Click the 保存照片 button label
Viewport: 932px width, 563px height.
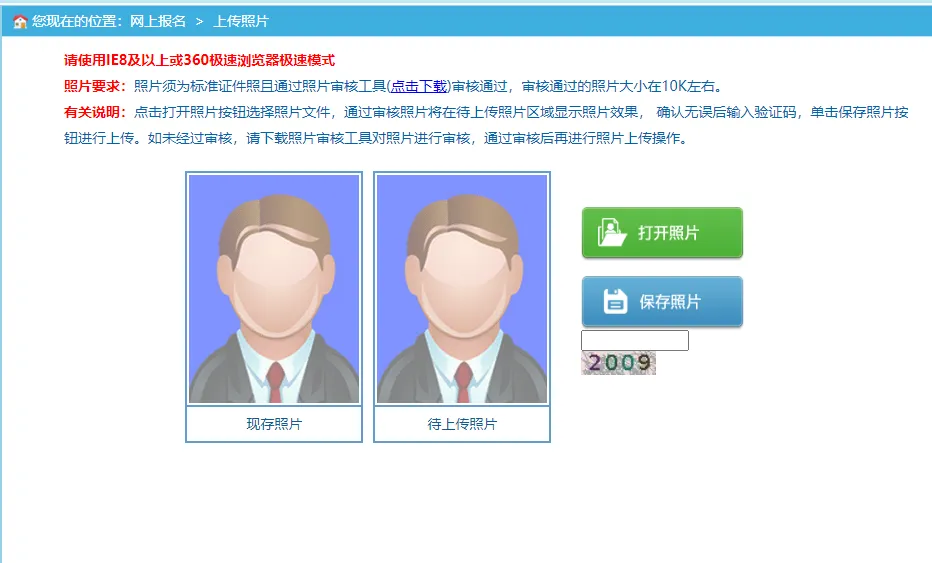[x=670, y=301]
